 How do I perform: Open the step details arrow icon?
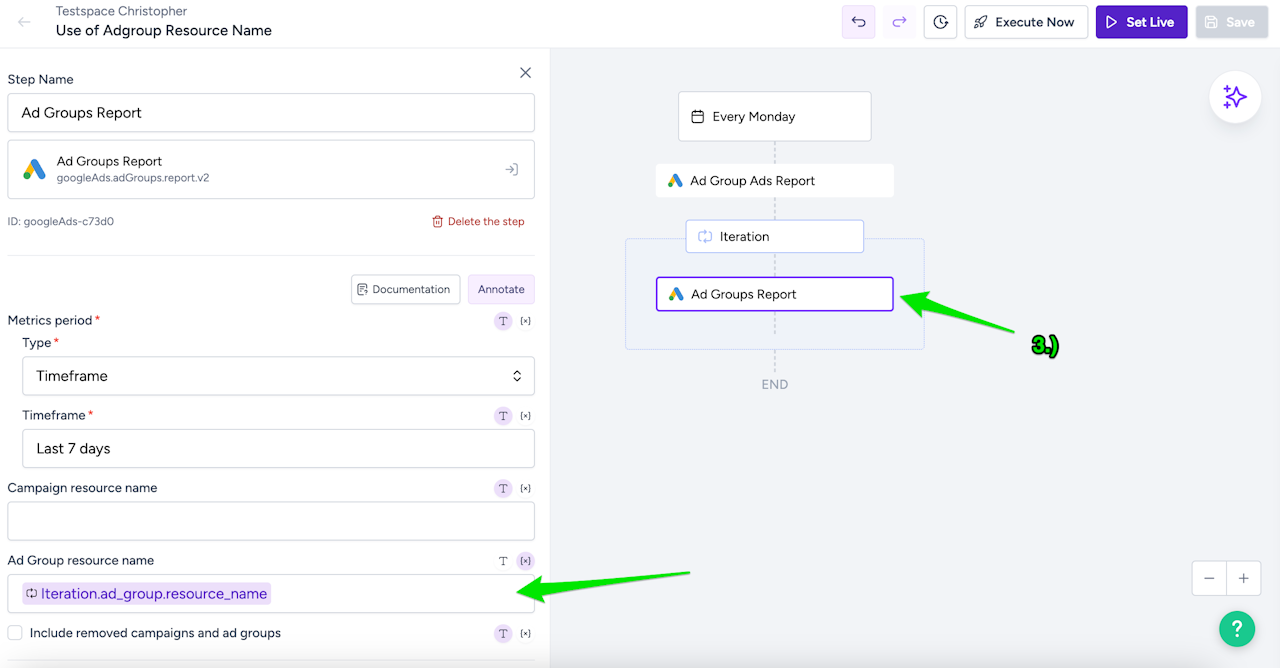tap(511, 170)
